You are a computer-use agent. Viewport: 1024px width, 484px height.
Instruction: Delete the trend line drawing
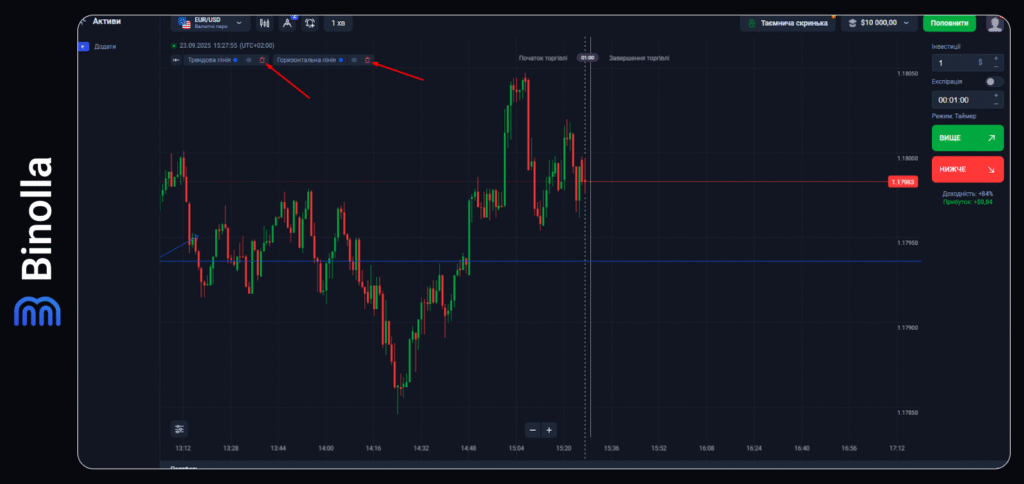coord(262,60)
